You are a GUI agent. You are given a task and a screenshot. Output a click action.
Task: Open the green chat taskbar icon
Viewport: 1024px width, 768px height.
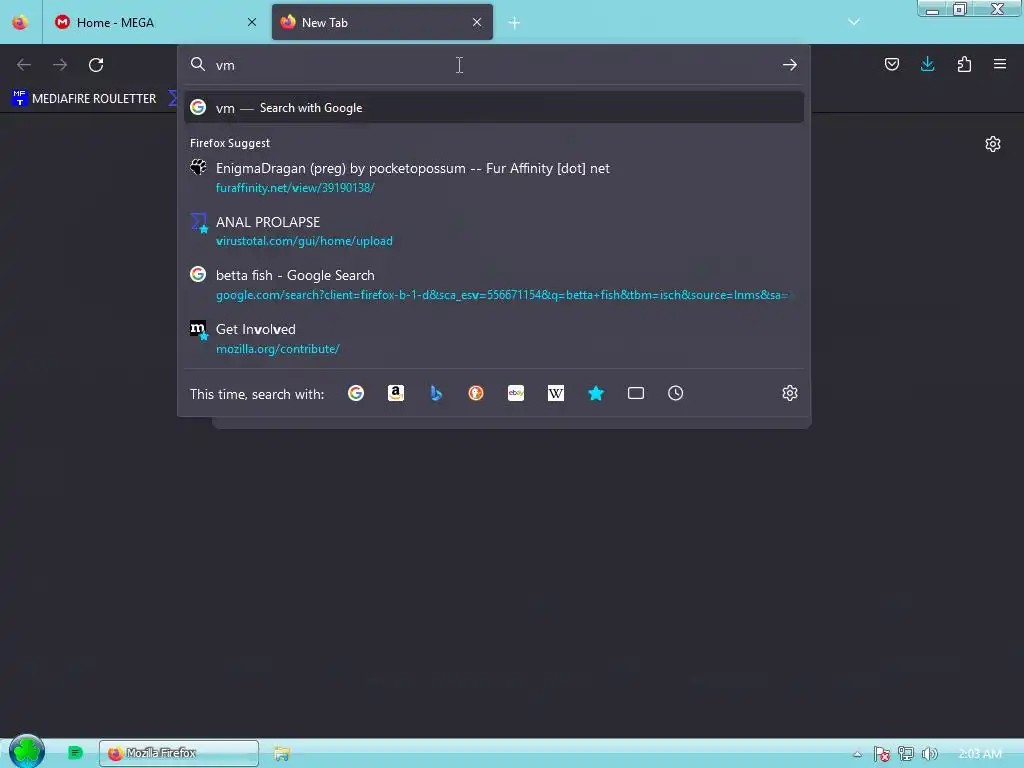tap(75, 753)
